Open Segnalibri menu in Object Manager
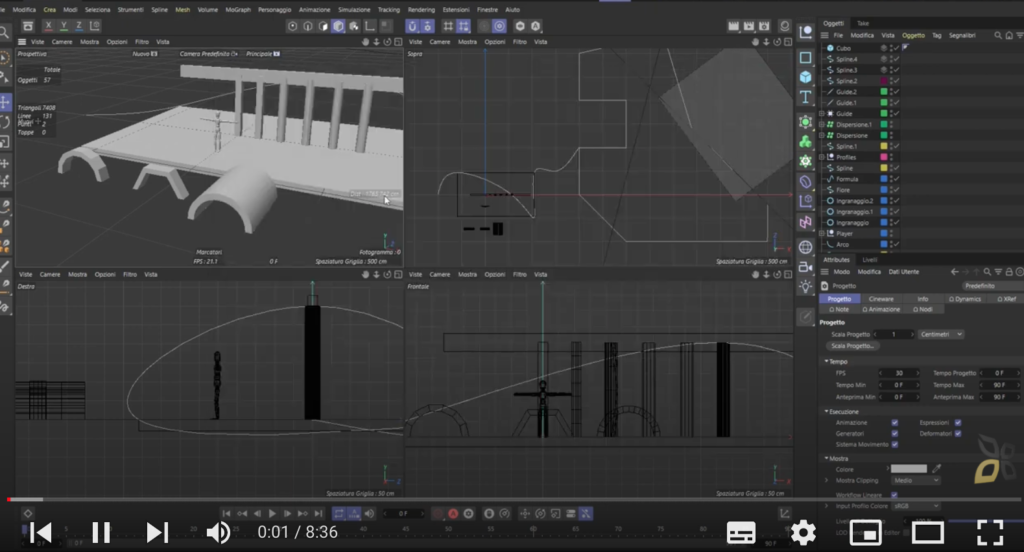1024x552 pixels. (962, 35)
